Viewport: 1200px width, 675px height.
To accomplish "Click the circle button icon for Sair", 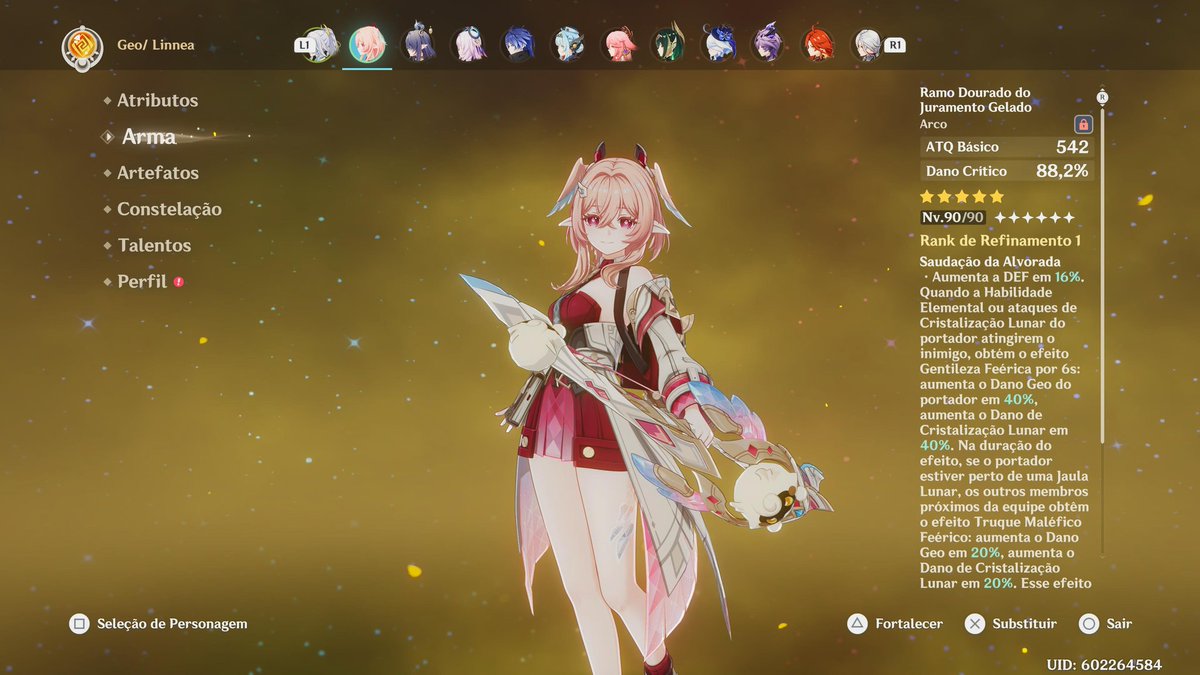I will tap(1089, 624).
